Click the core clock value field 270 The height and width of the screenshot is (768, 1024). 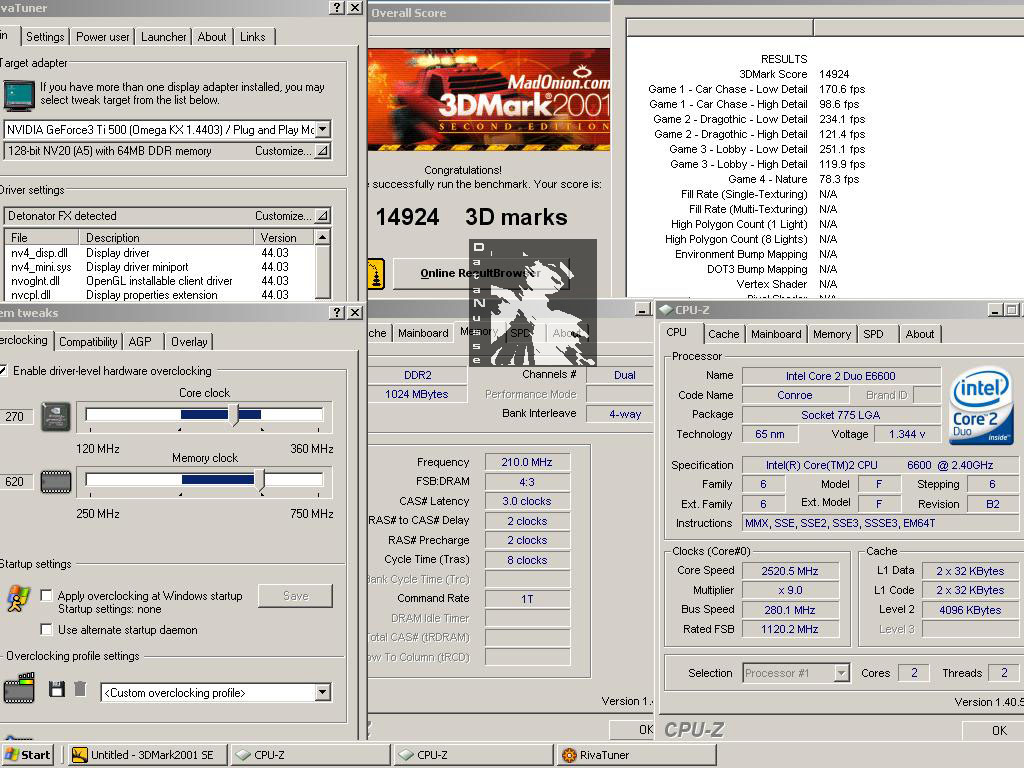[x=14, y=417]
